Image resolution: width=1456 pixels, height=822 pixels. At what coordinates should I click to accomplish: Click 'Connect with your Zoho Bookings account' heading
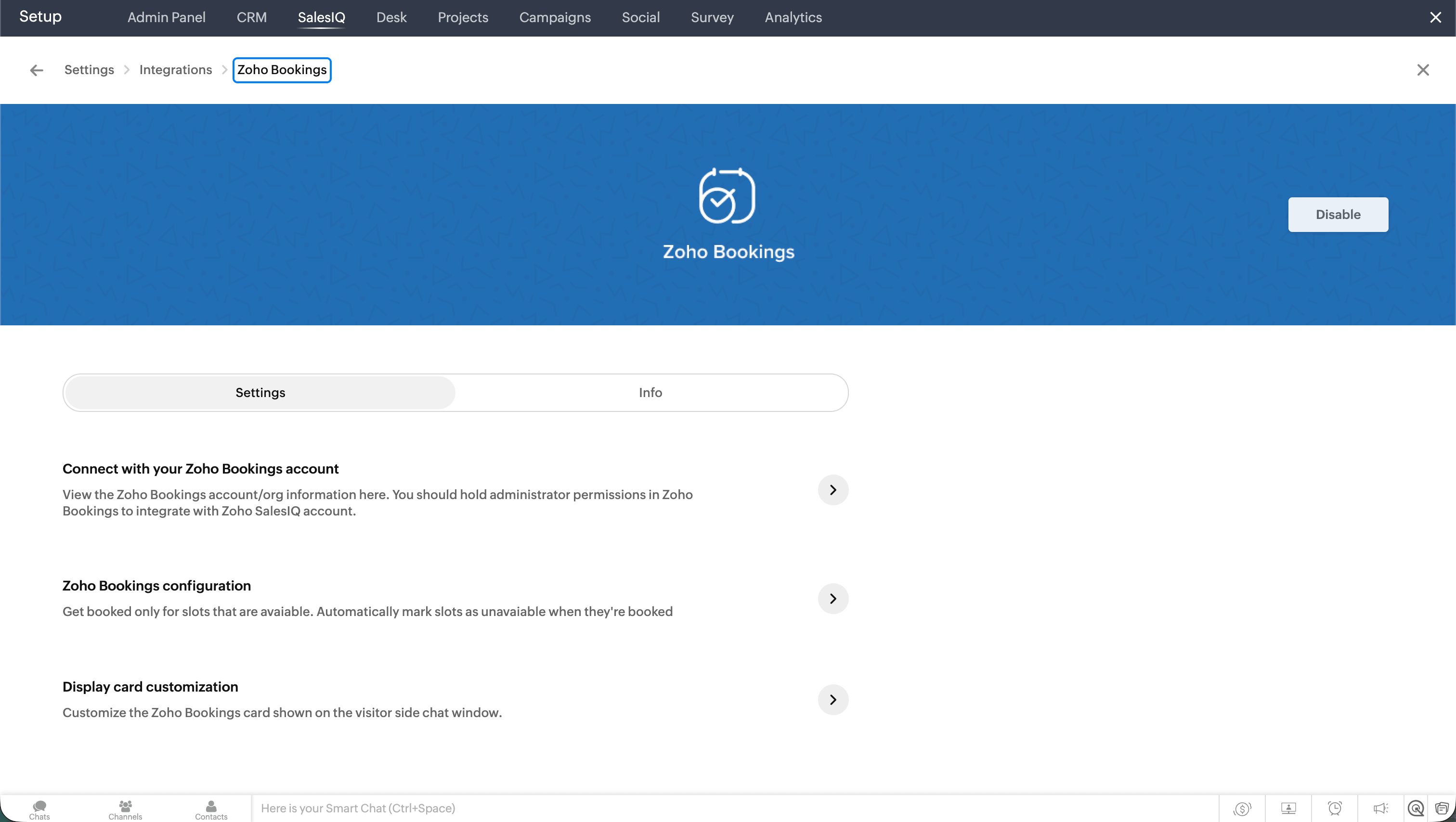(x=201, y=469)
